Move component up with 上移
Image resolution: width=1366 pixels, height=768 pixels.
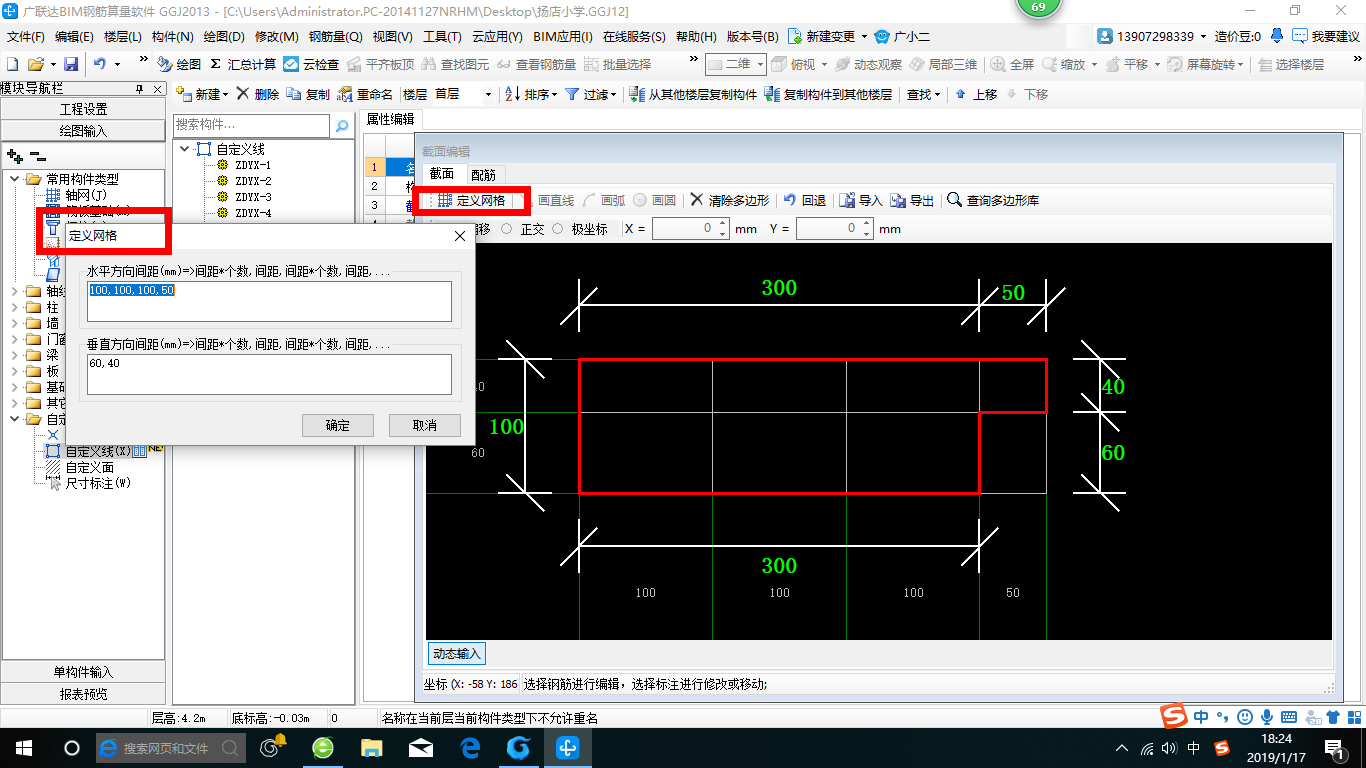click(x=976, y=94)
